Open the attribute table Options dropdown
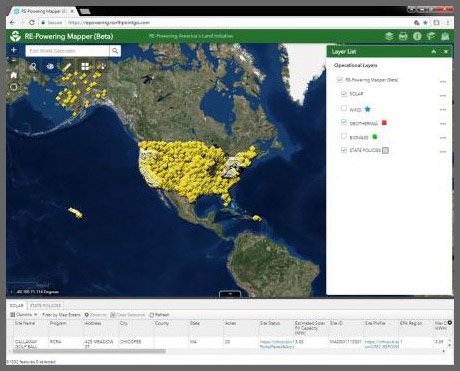 [23, 315]
